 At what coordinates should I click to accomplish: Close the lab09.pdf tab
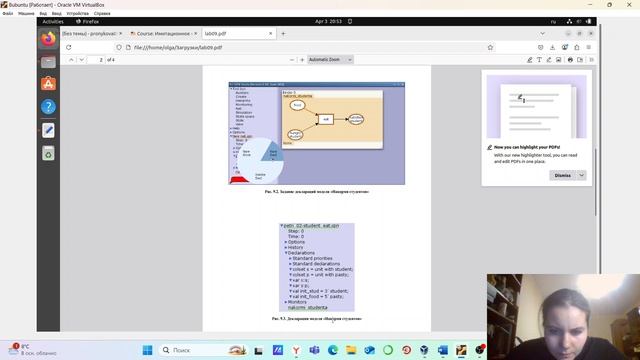[270, 33]
